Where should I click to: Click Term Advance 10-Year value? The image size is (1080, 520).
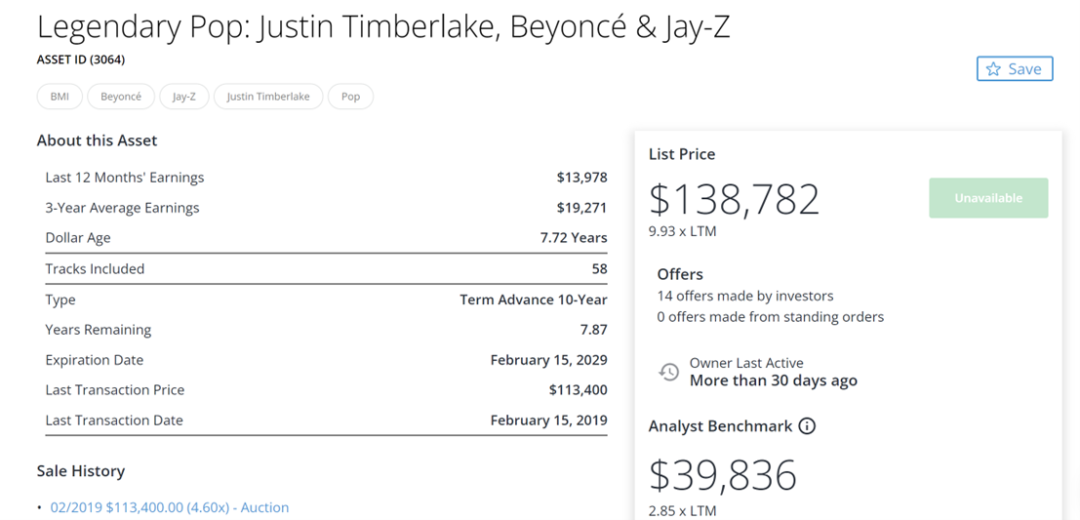coord(534,300)
